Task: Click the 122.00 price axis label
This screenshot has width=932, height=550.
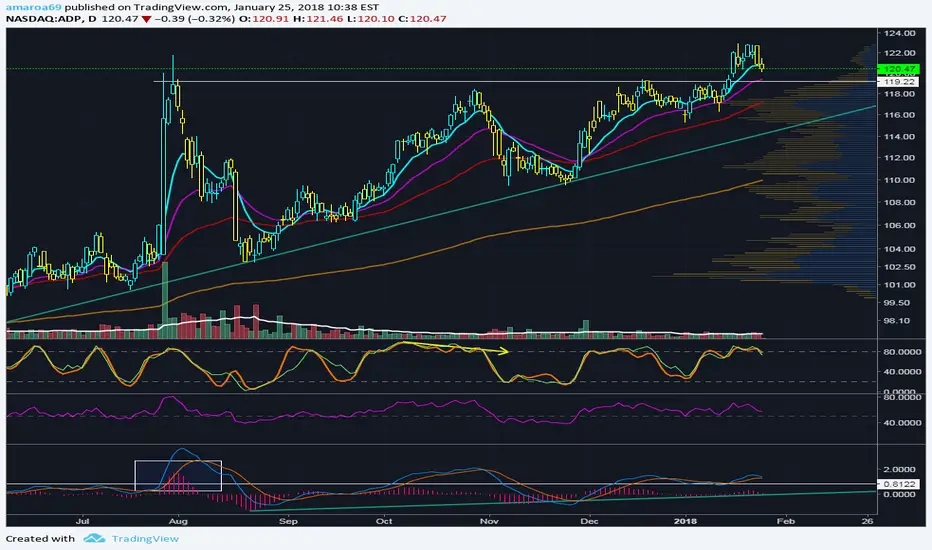Action: (x=899, y=54)
